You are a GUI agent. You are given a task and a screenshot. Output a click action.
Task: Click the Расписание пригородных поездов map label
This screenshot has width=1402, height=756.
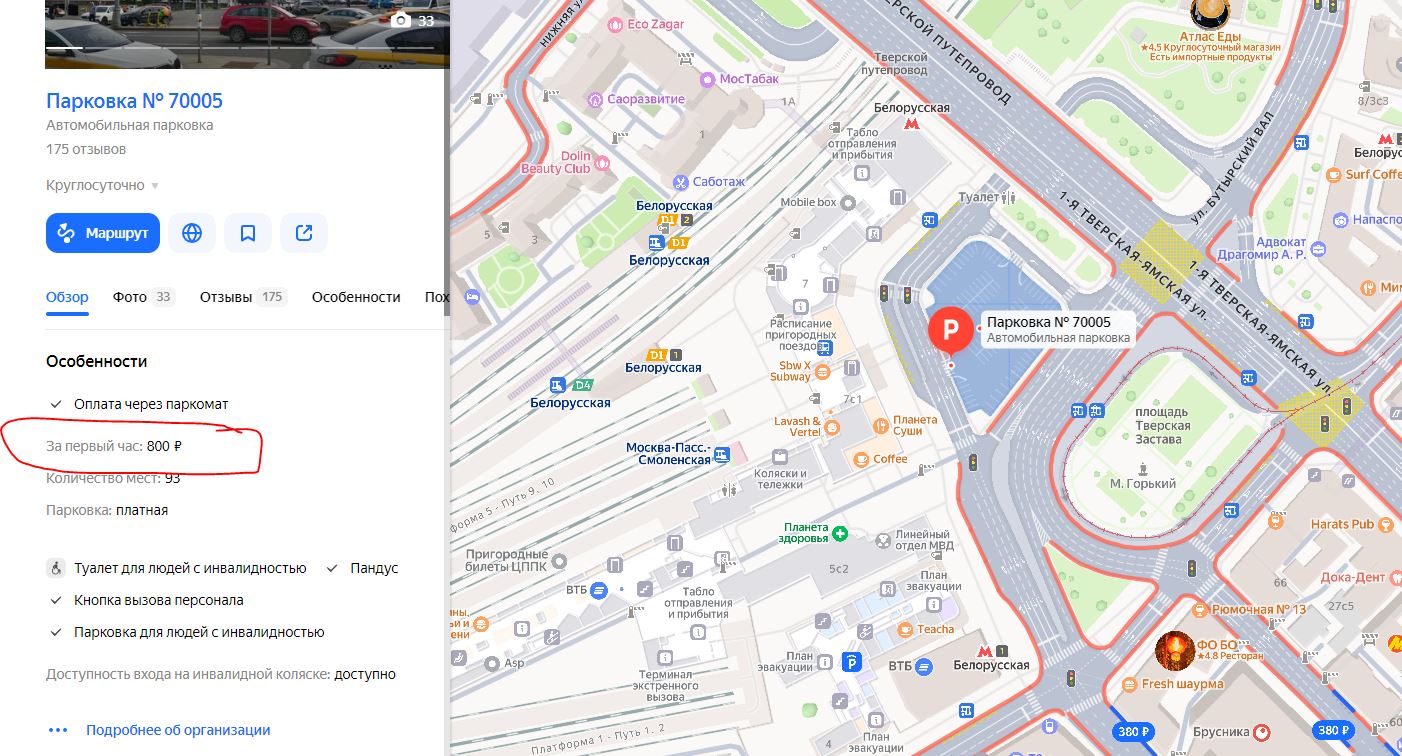coord(801,335)
